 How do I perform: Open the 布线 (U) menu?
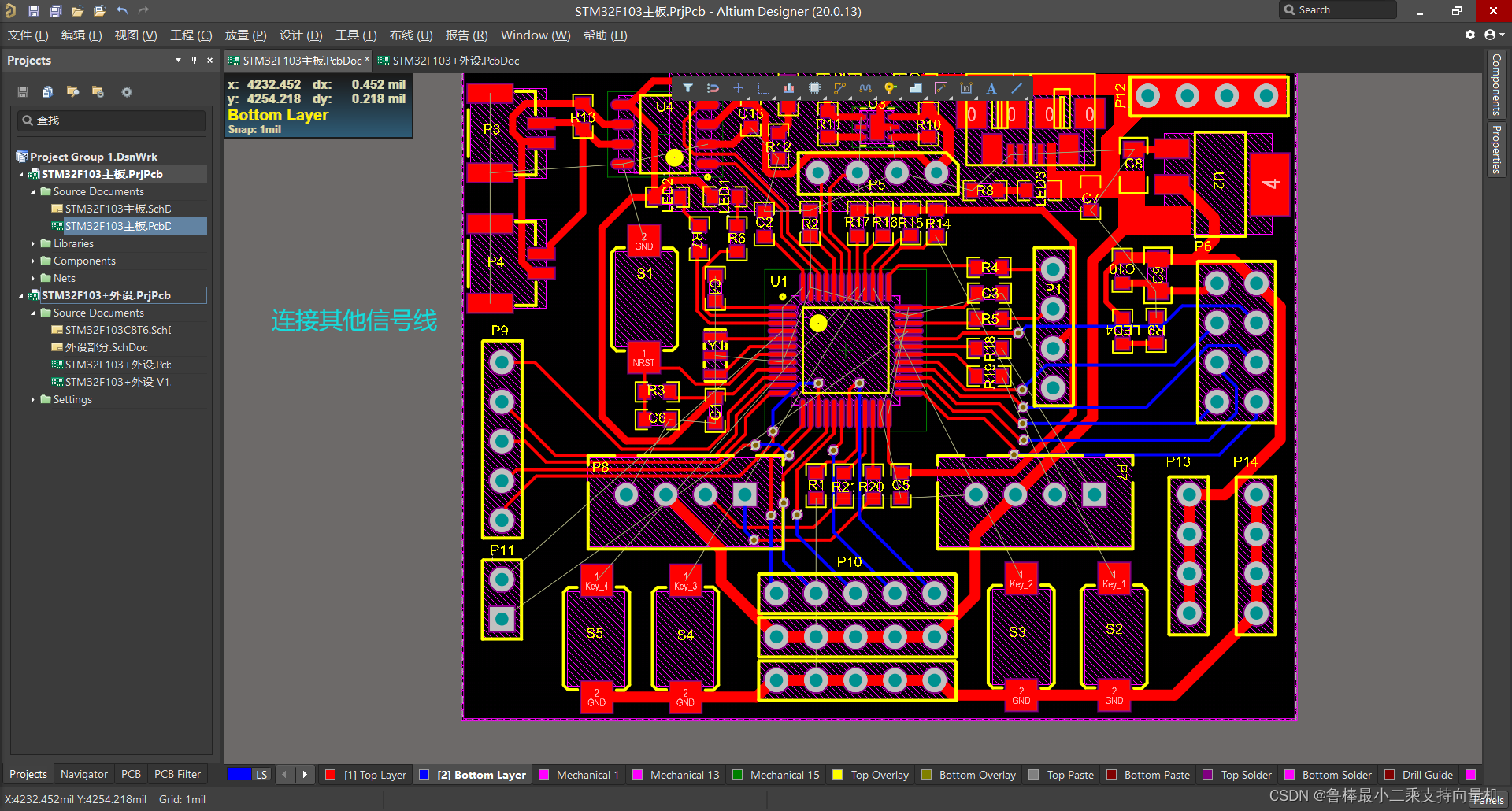(411, 35)
